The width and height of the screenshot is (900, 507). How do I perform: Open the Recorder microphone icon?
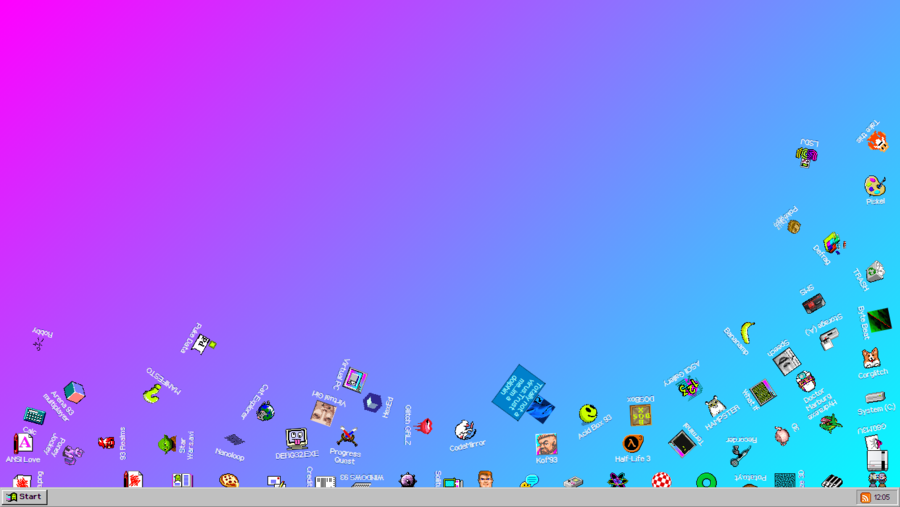coord(739,455)
